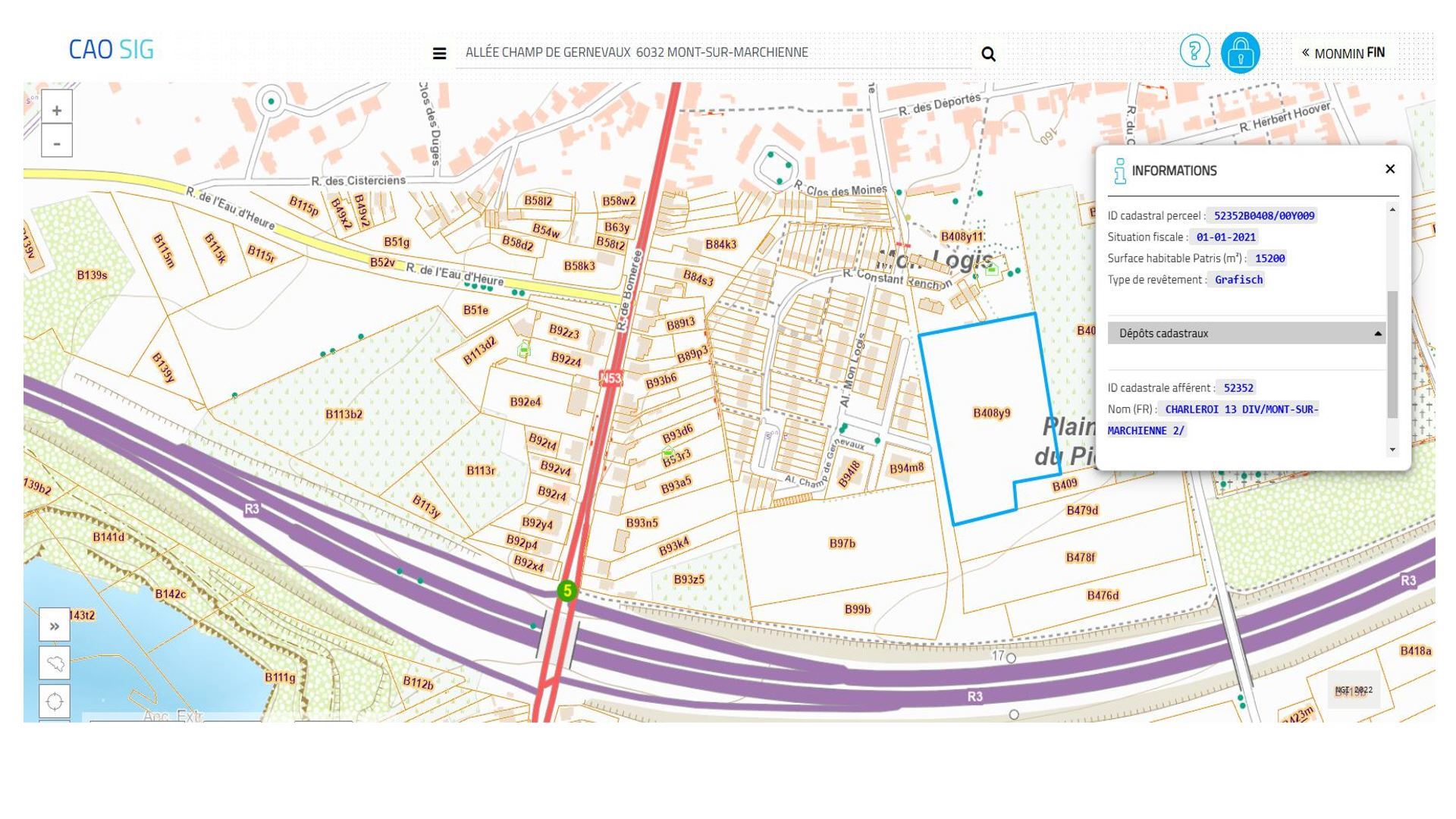Click the address search input field

tap(713, 53)
